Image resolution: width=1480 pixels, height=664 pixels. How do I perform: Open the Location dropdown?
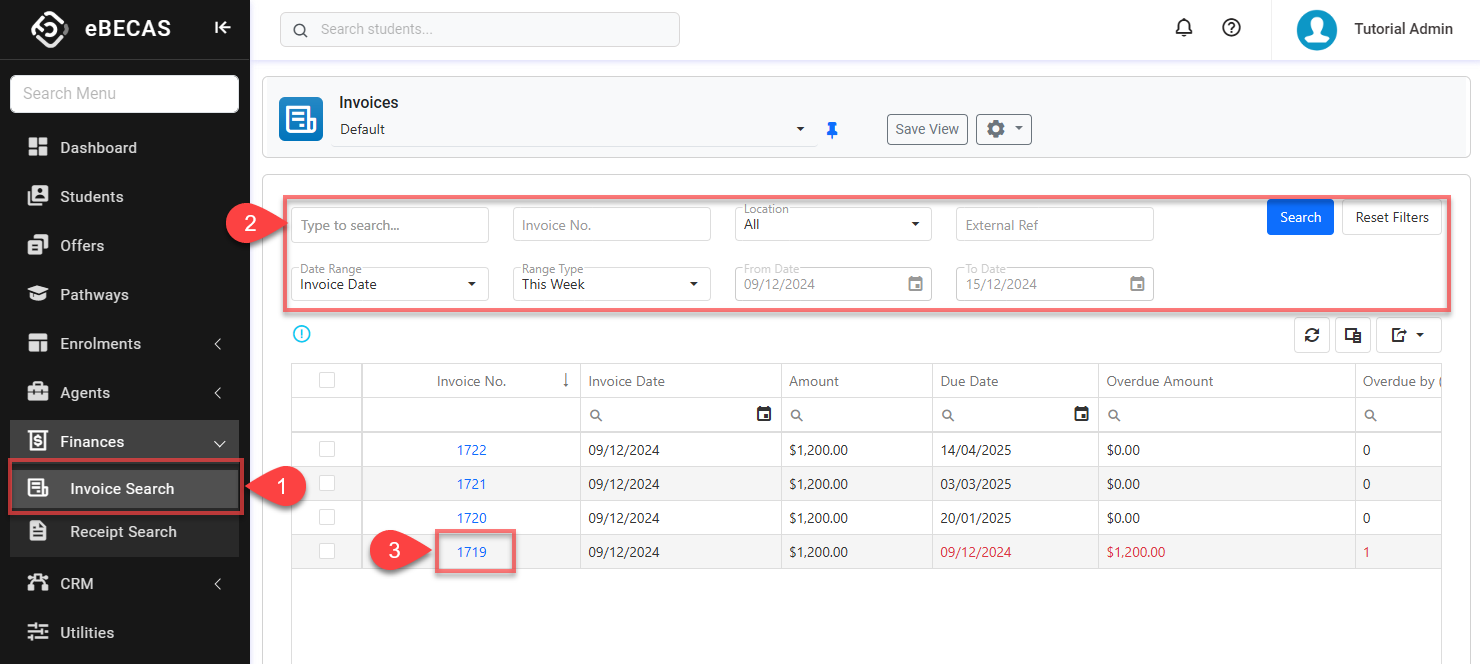(833, 224)
